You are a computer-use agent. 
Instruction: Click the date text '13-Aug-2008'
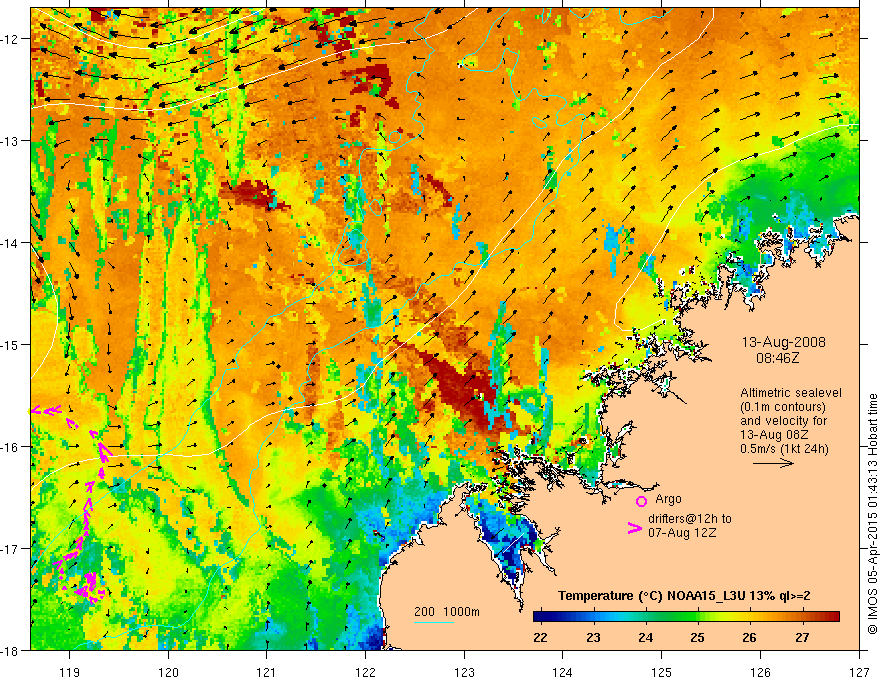(783, 342)
